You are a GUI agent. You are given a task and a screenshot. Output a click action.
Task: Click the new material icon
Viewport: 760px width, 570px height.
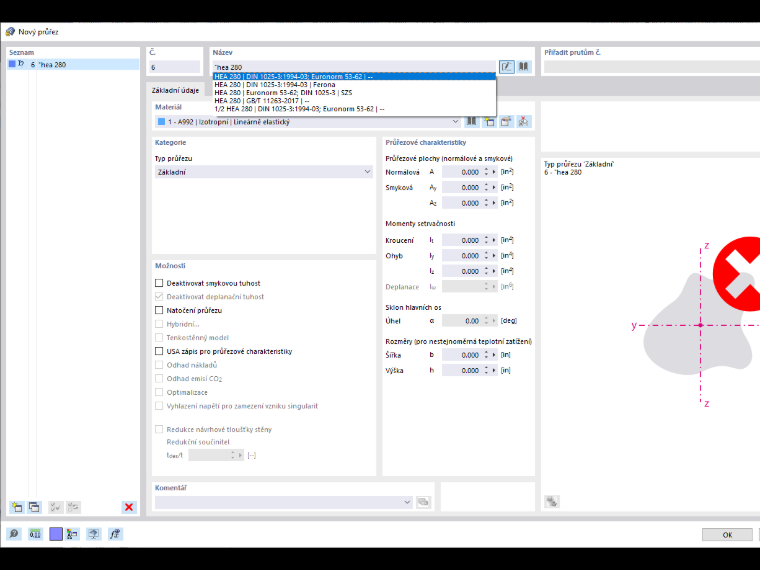489,122
